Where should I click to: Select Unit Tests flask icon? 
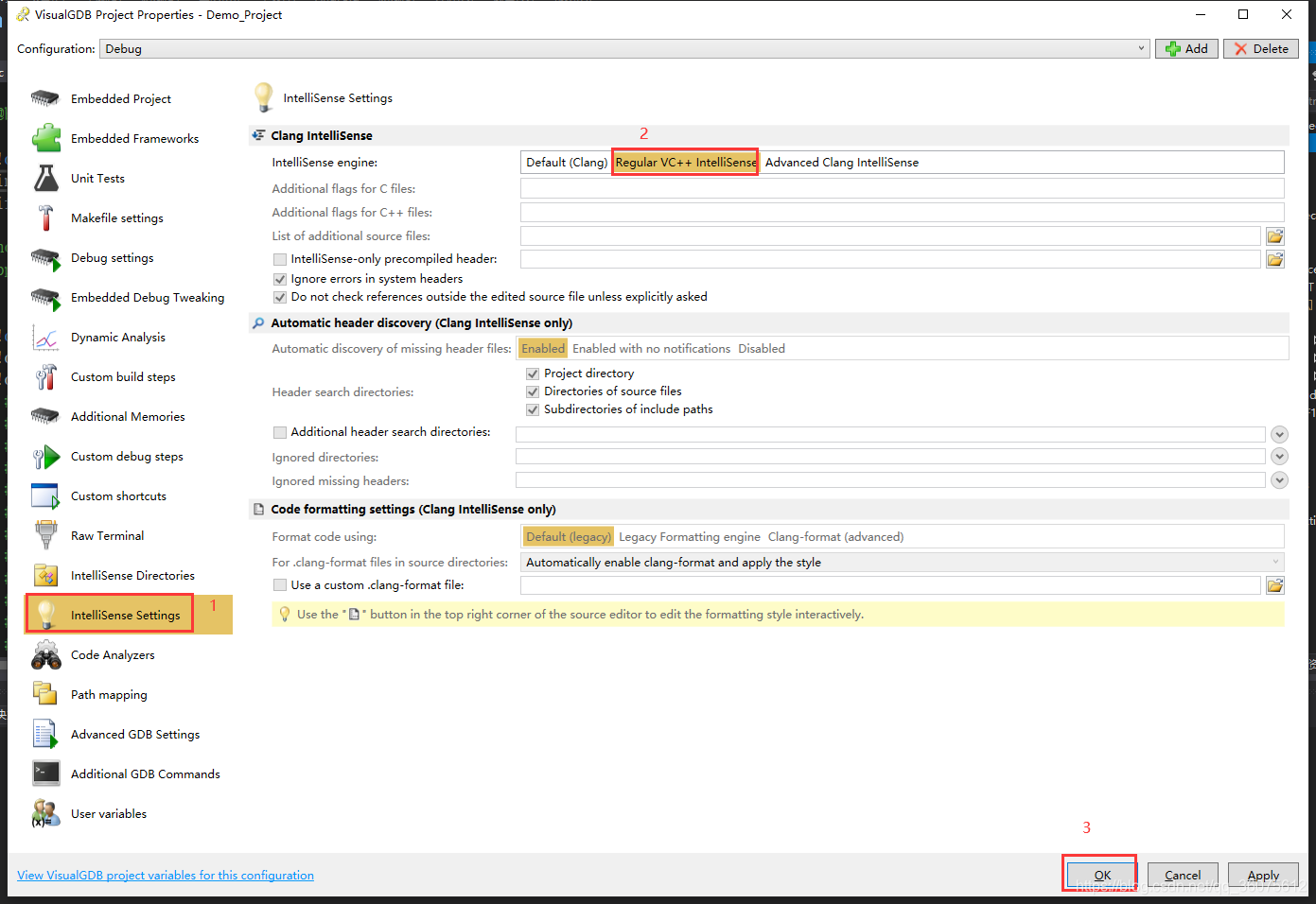point(45,178)
